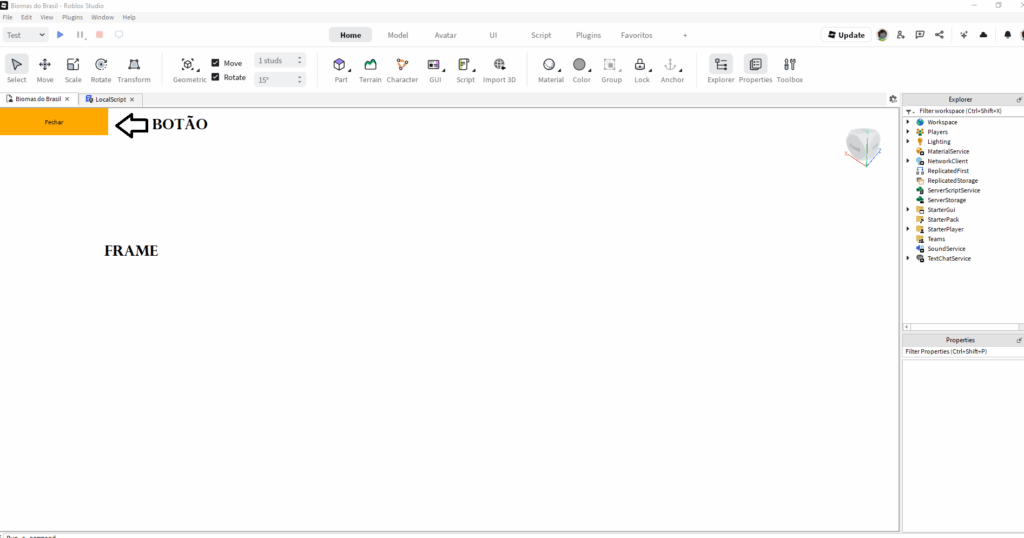Screen dimensions: 1024x538
Task: Select ReplicatedStorage in Explorer
Action: [x=952, y=180]
